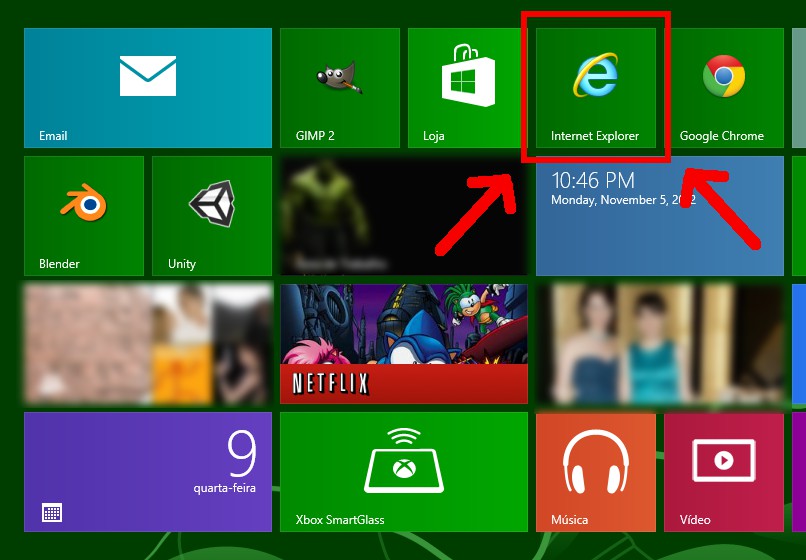
Task: Start Blender from its tile
Action: pyautogui.click(x=84, y=216)
